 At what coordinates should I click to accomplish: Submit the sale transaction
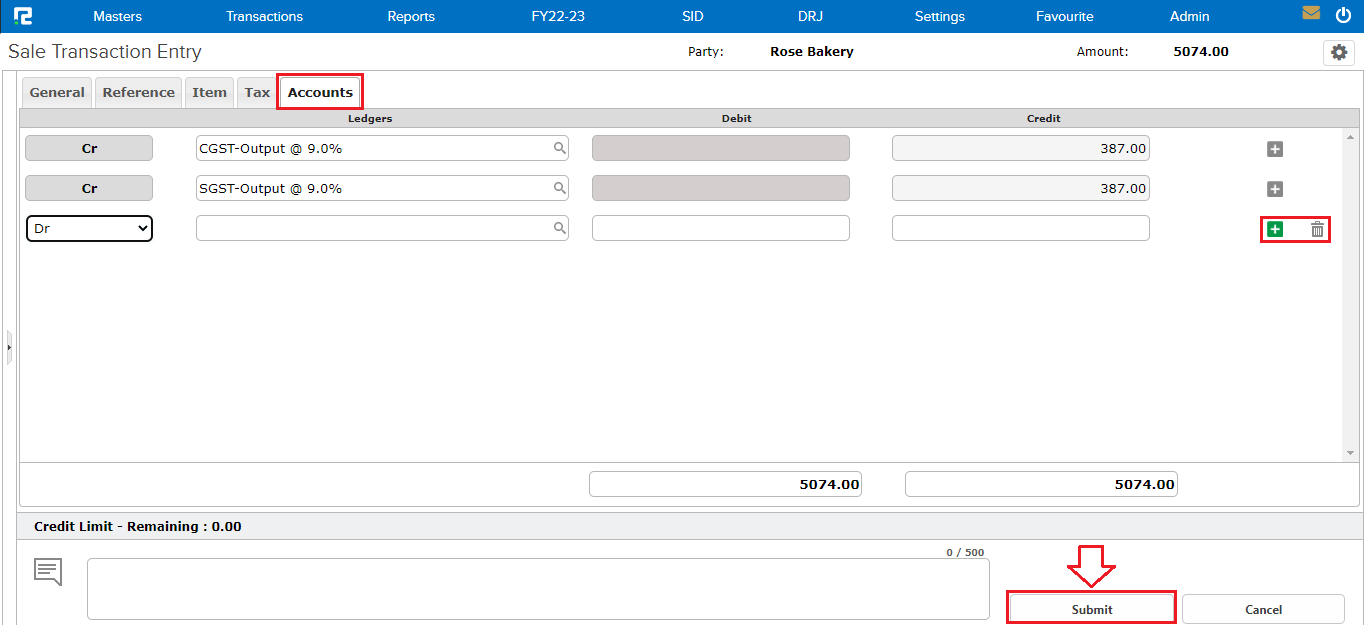coord(1090,607)
